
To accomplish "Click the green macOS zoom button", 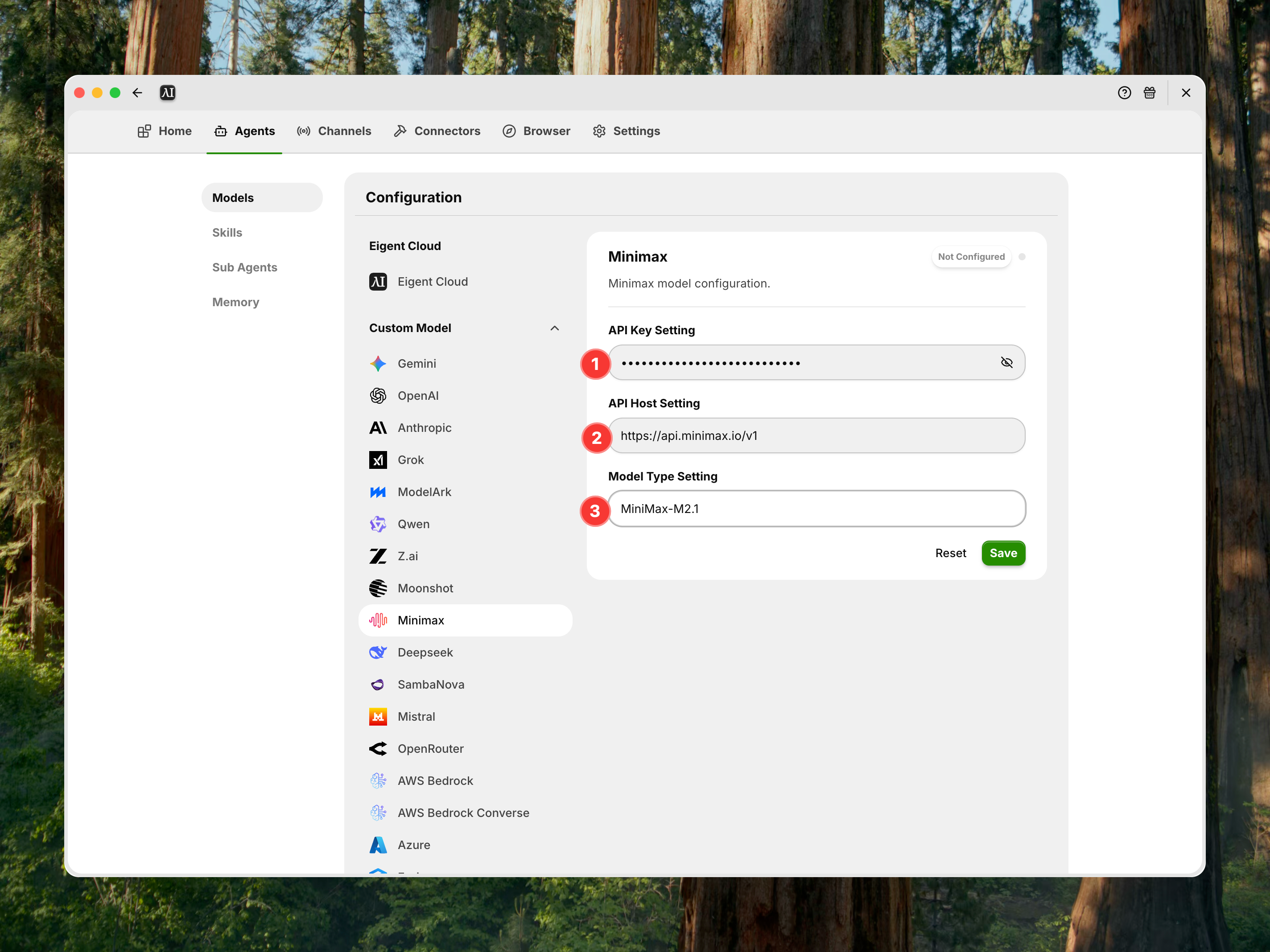I will 115,93.
